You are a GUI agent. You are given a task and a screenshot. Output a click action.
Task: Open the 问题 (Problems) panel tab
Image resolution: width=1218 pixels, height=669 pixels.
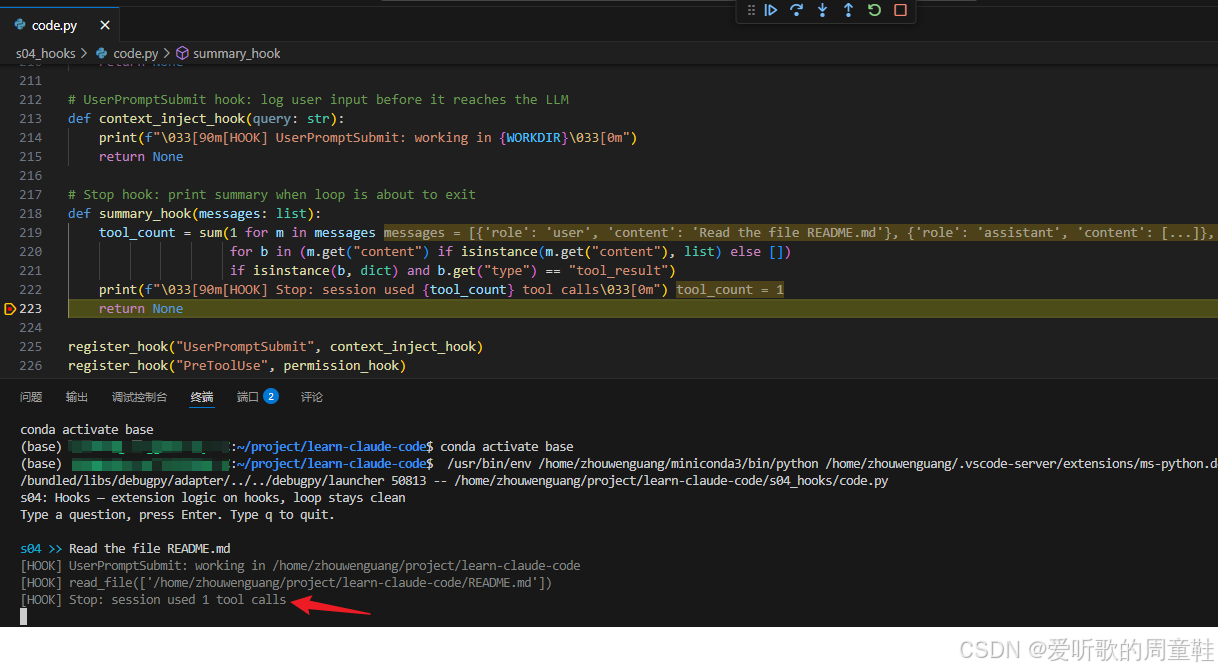pos(31,397)
